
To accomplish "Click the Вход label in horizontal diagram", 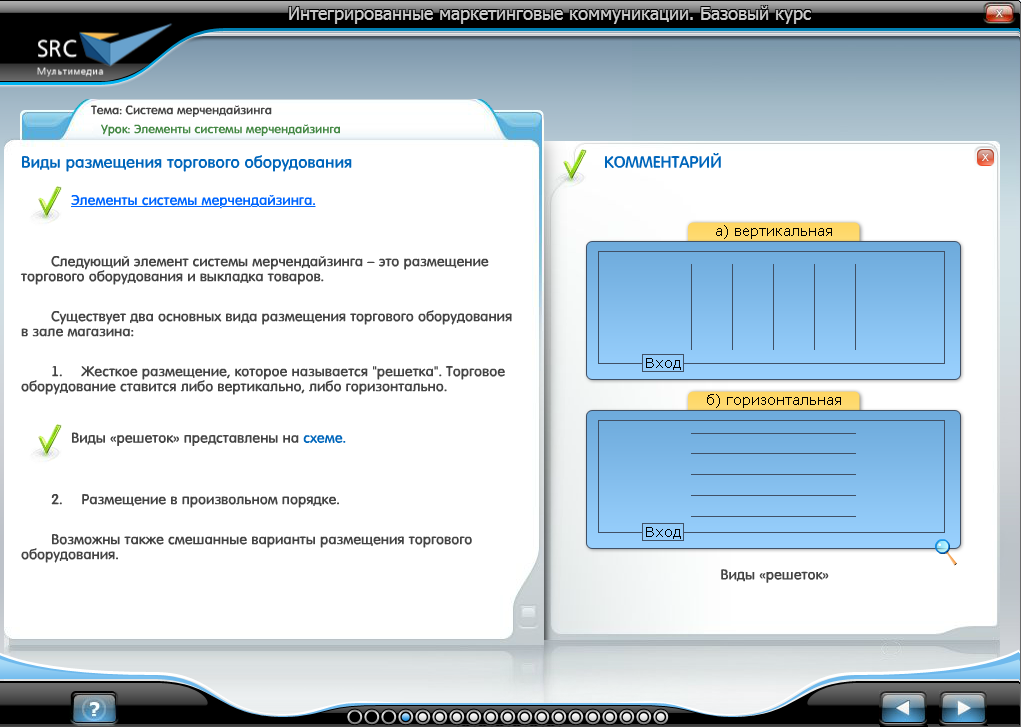I will point(663,532).
